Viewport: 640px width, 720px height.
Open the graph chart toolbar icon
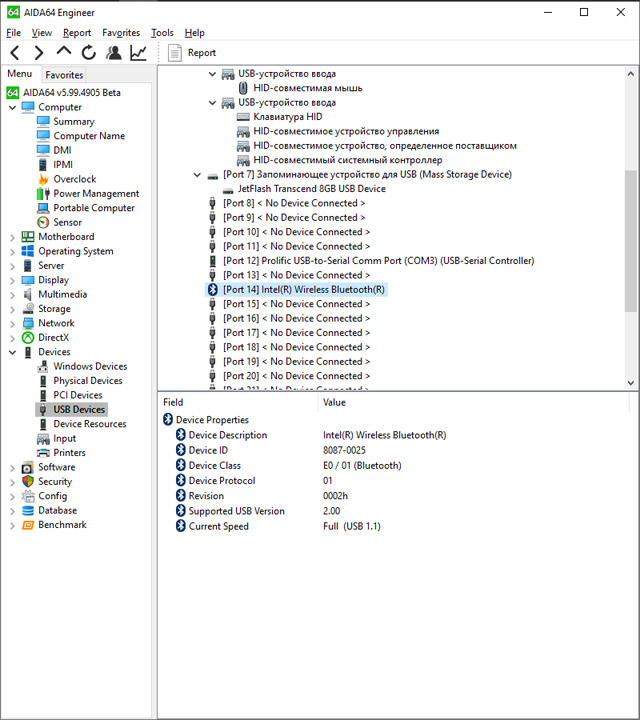138,53
